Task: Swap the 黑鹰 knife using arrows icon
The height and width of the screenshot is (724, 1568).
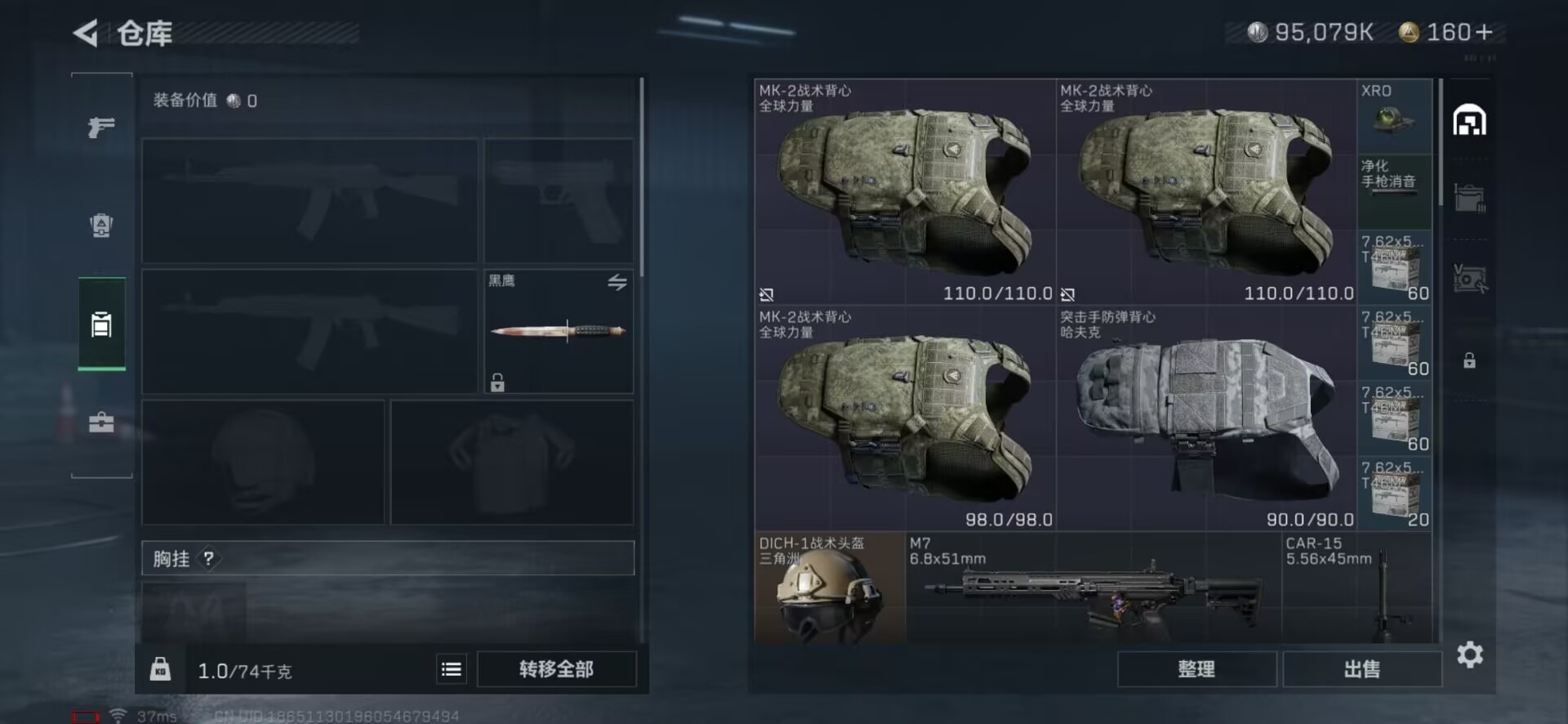Action: pyautogui.click(x=617, y=283)
